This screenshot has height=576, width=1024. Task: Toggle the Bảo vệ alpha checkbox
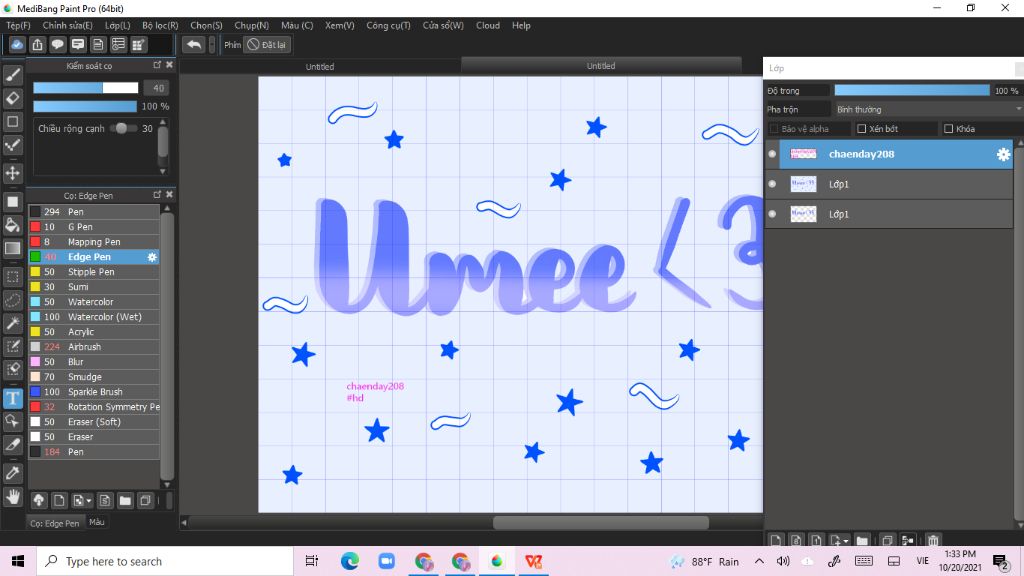pyautogui.click(x=774, y=129)
